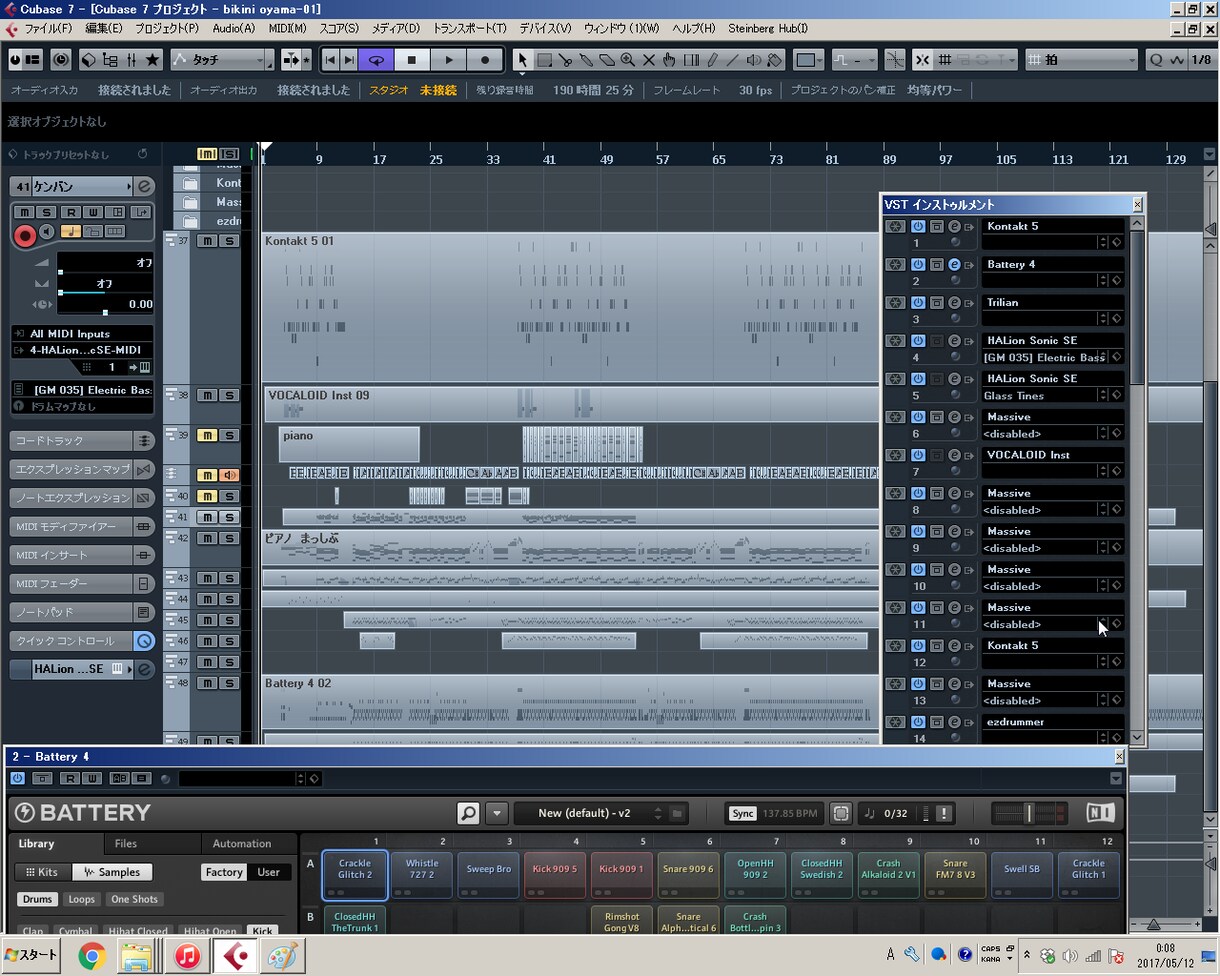Open the プロジェクト(P) menu
This screenshot has height=976, width=1220.
(167, 29)
